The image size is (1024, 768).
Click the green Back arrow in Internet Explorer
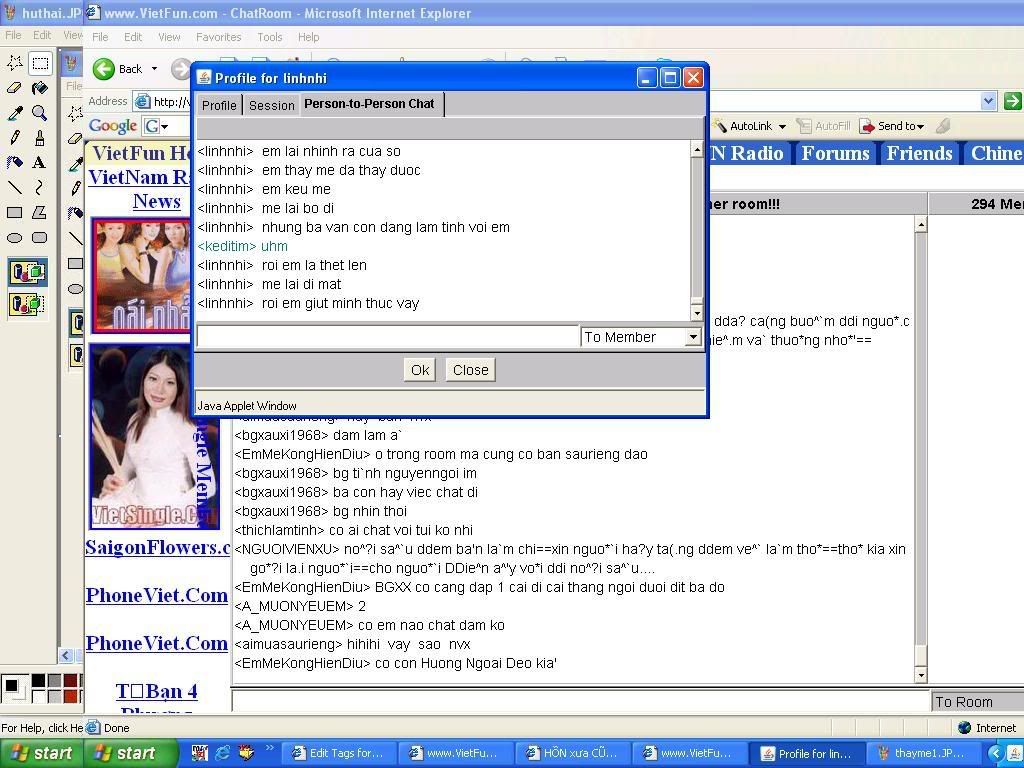point(104,69)
